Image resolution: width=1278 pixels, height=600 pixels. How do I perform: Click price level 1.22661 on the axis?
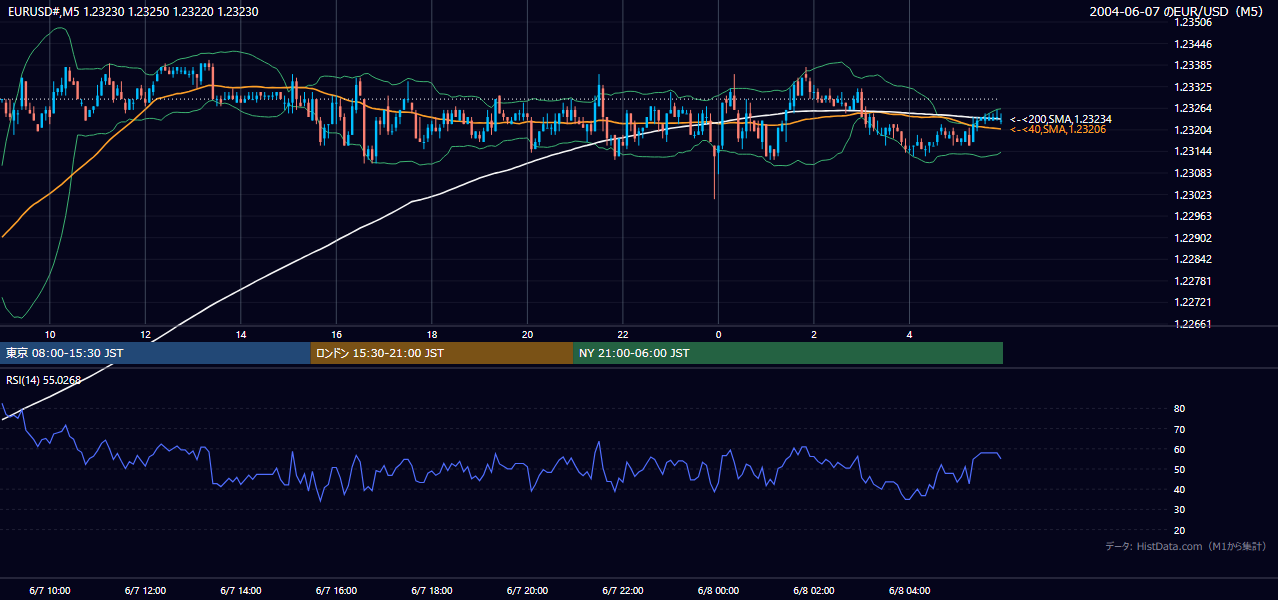(x=1192, y=324)
